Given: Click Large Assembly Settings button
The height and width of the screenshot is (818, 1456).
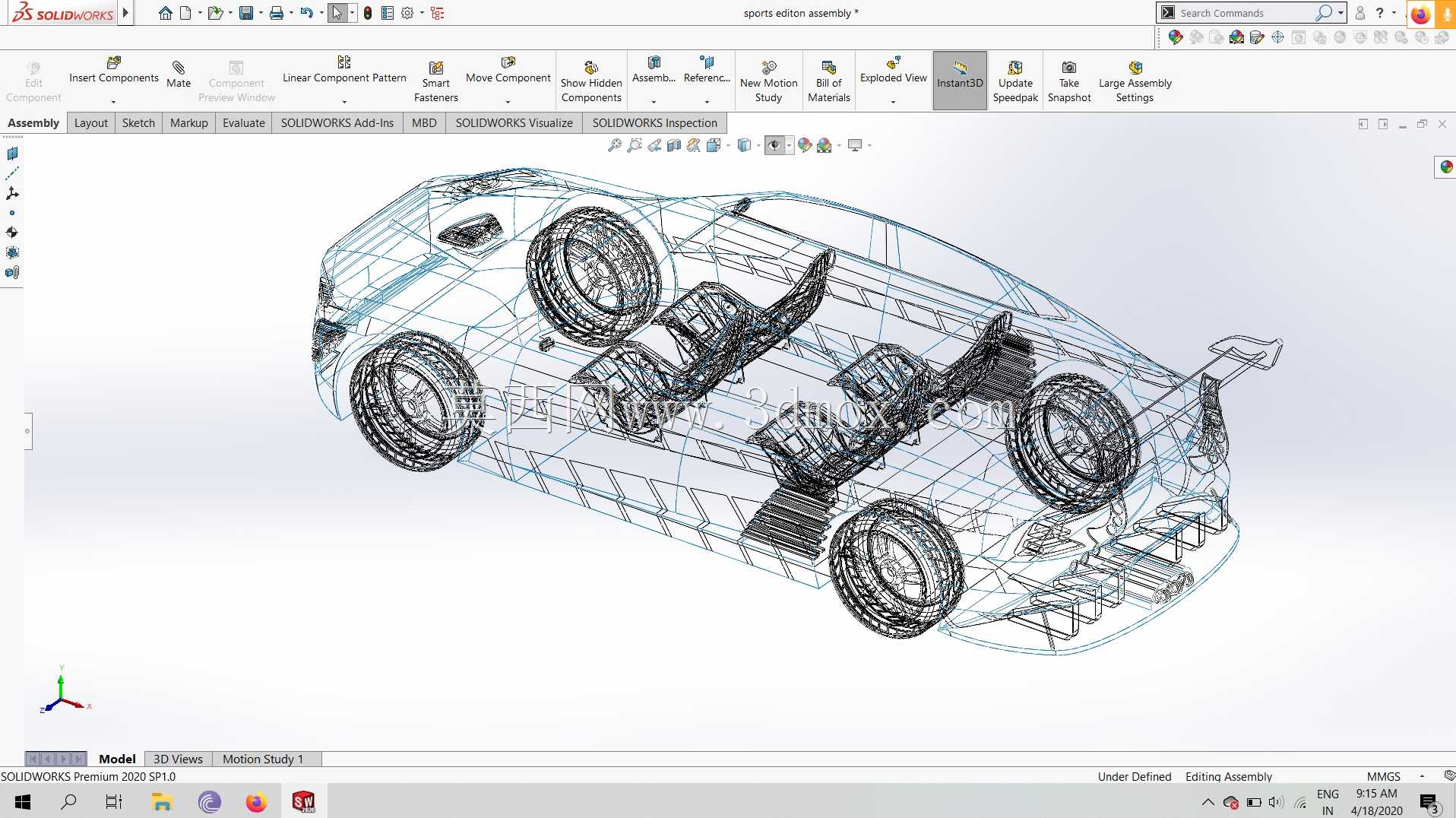Looking at the screenshot, I should coord(1135,81).
